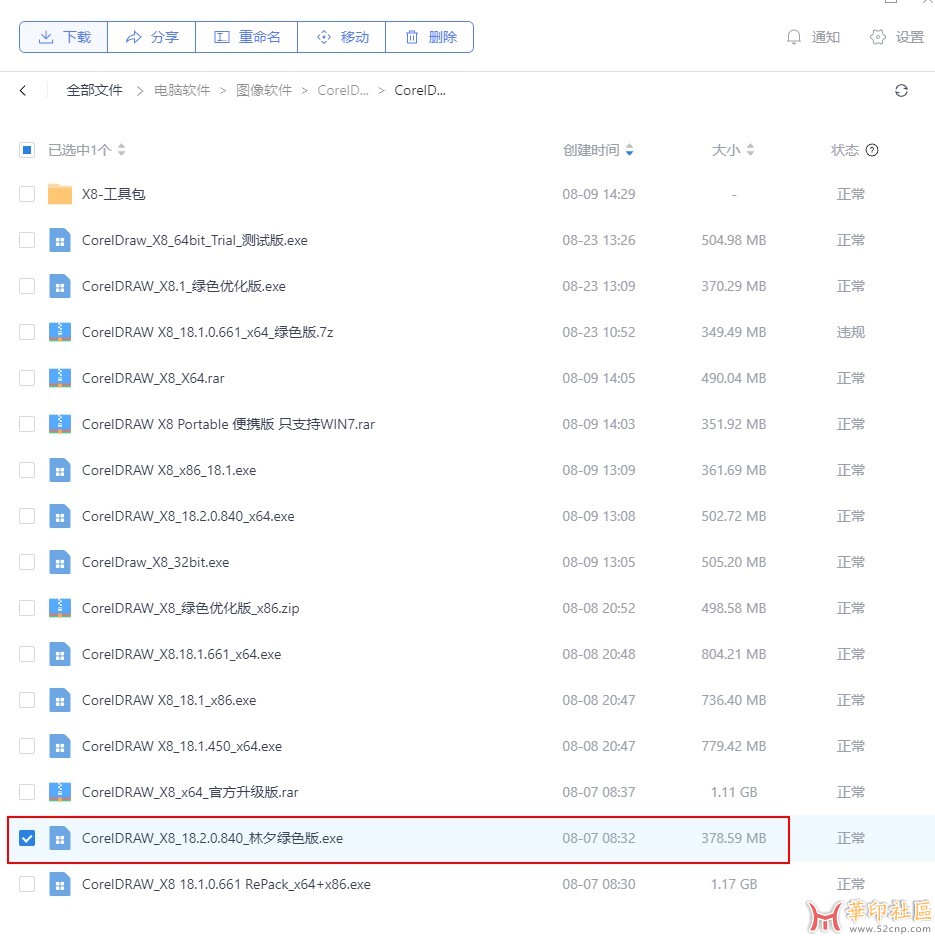Image resolution: width=935 pixels, height=936 pixels.
Task: Select file name CorelDRAW X8_18.1_x86.exe
Action: (x=169, y=700)
